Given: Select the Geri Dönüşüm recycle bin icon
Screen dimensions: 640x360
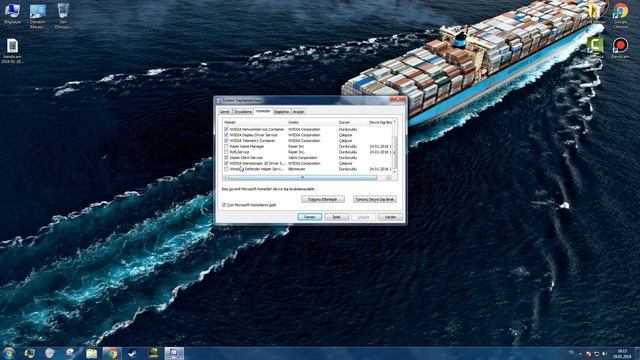Looking at the screenshot, I should 63,16.
